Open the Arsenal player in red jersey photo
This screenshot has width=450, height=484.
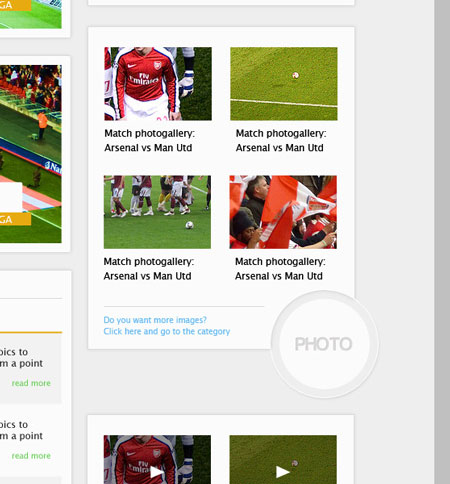click(158, 84)
